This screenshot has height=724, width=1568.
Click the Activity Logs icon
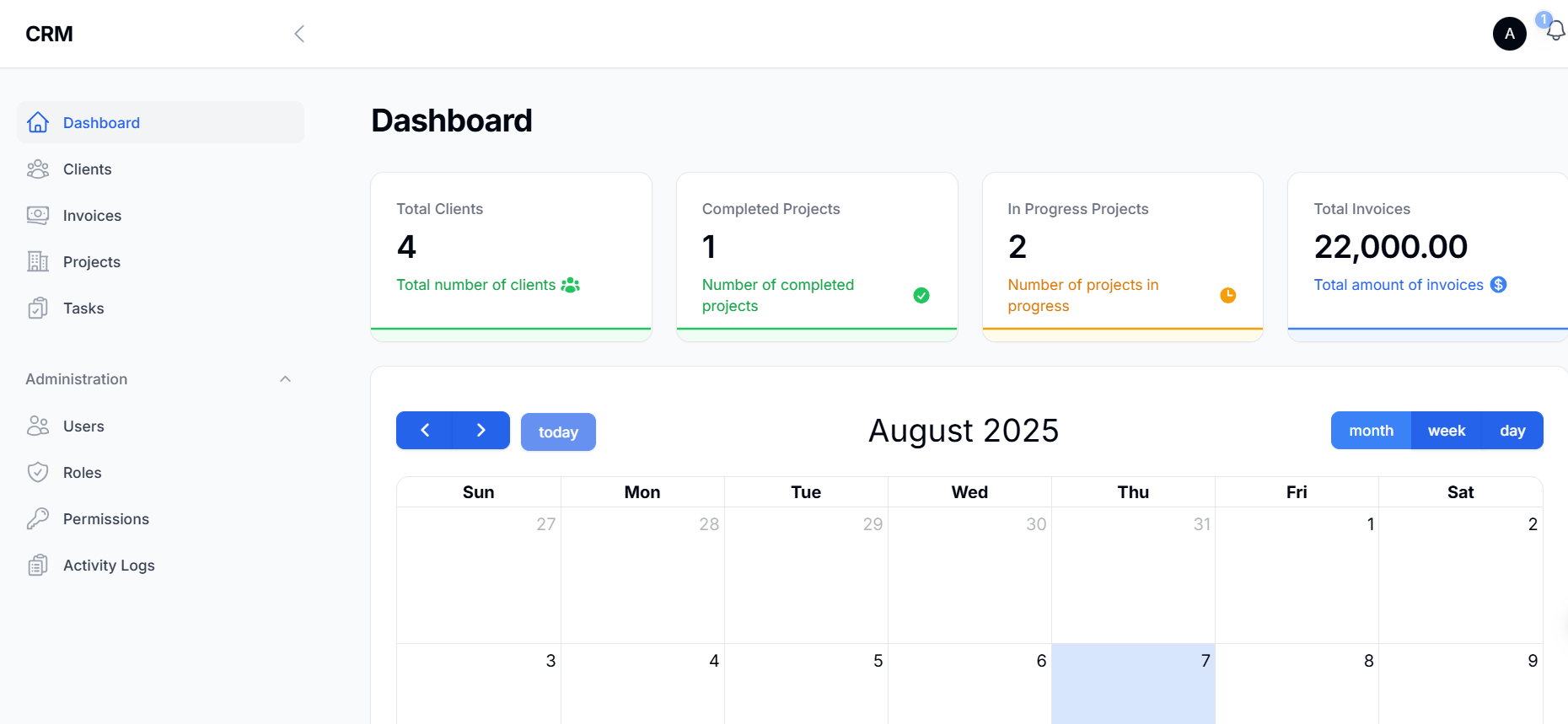38,566
